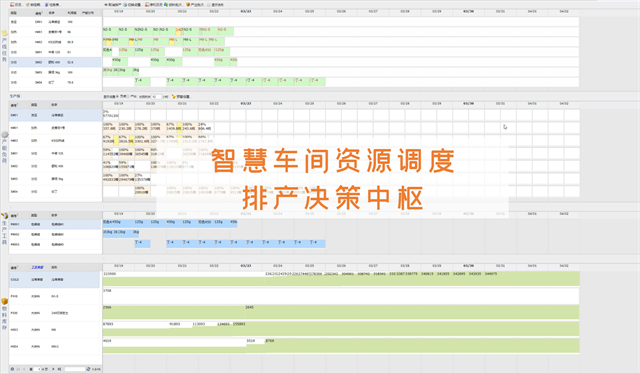Click the 87893 value in H003 inventory row
Image resolution: width=640 pixels, height=374 pixels.
click(x=108, y=324)
